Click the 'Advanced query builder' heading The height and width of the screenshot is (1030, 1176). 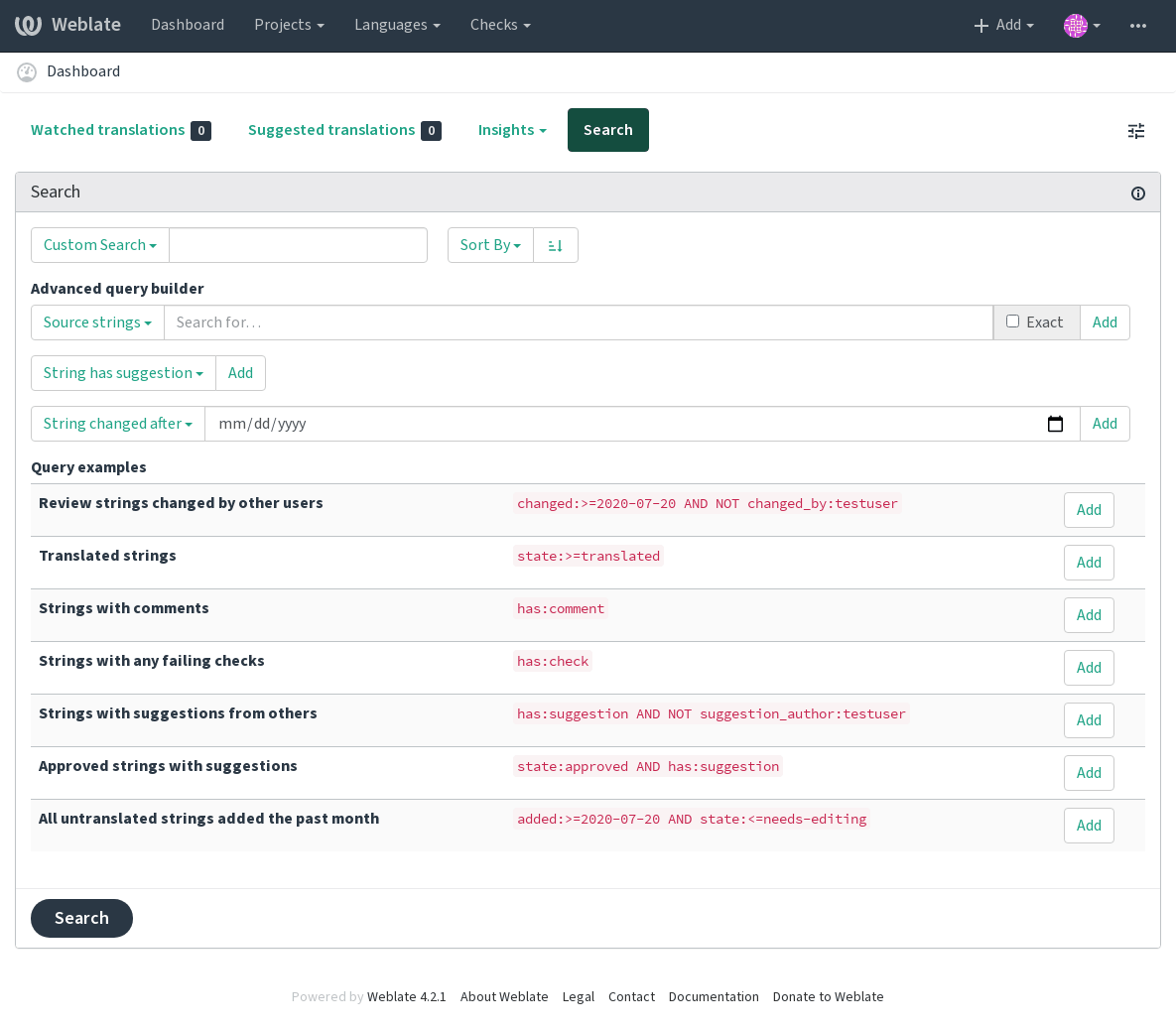point(117,289)
